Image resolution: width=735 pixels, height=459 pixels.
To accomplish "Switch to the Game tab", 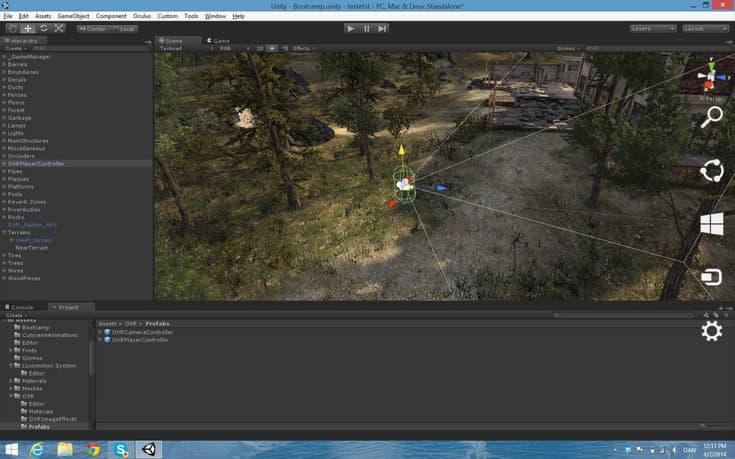I will [218, 41].
